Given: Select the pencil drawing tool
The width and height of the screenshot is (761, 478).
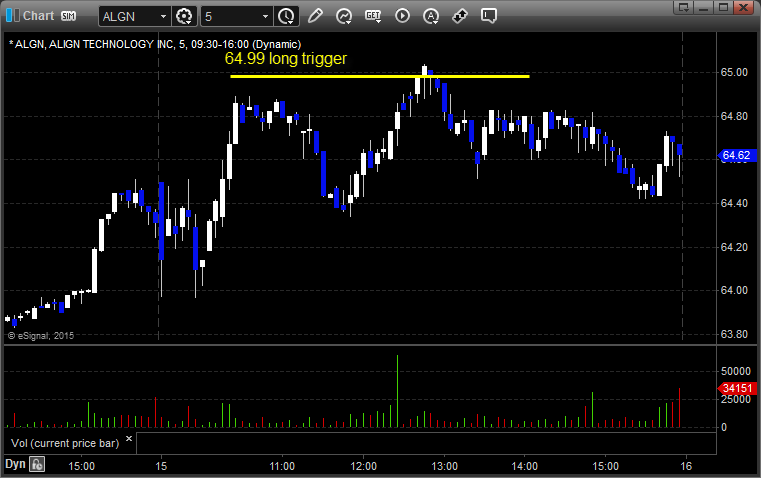Looking at the screenshot, I should (315, 16).
